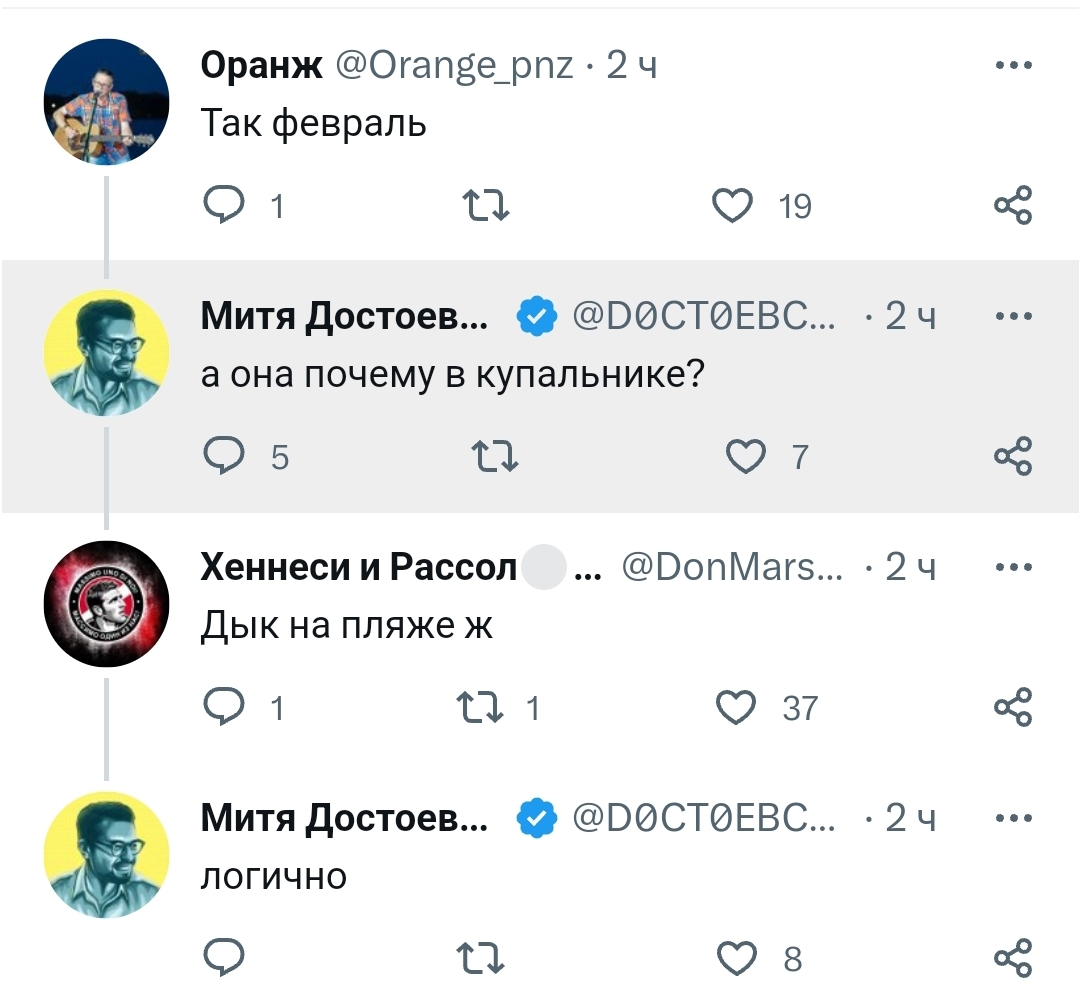Open more options on the swimsuit question tweet
This screenshot has width=1080, height=1005.
[1013, 317]
